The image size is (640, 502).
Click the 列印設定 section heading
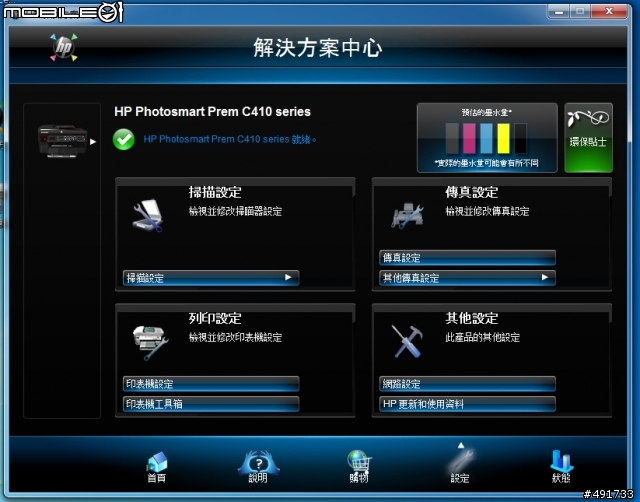coord(215,318)
